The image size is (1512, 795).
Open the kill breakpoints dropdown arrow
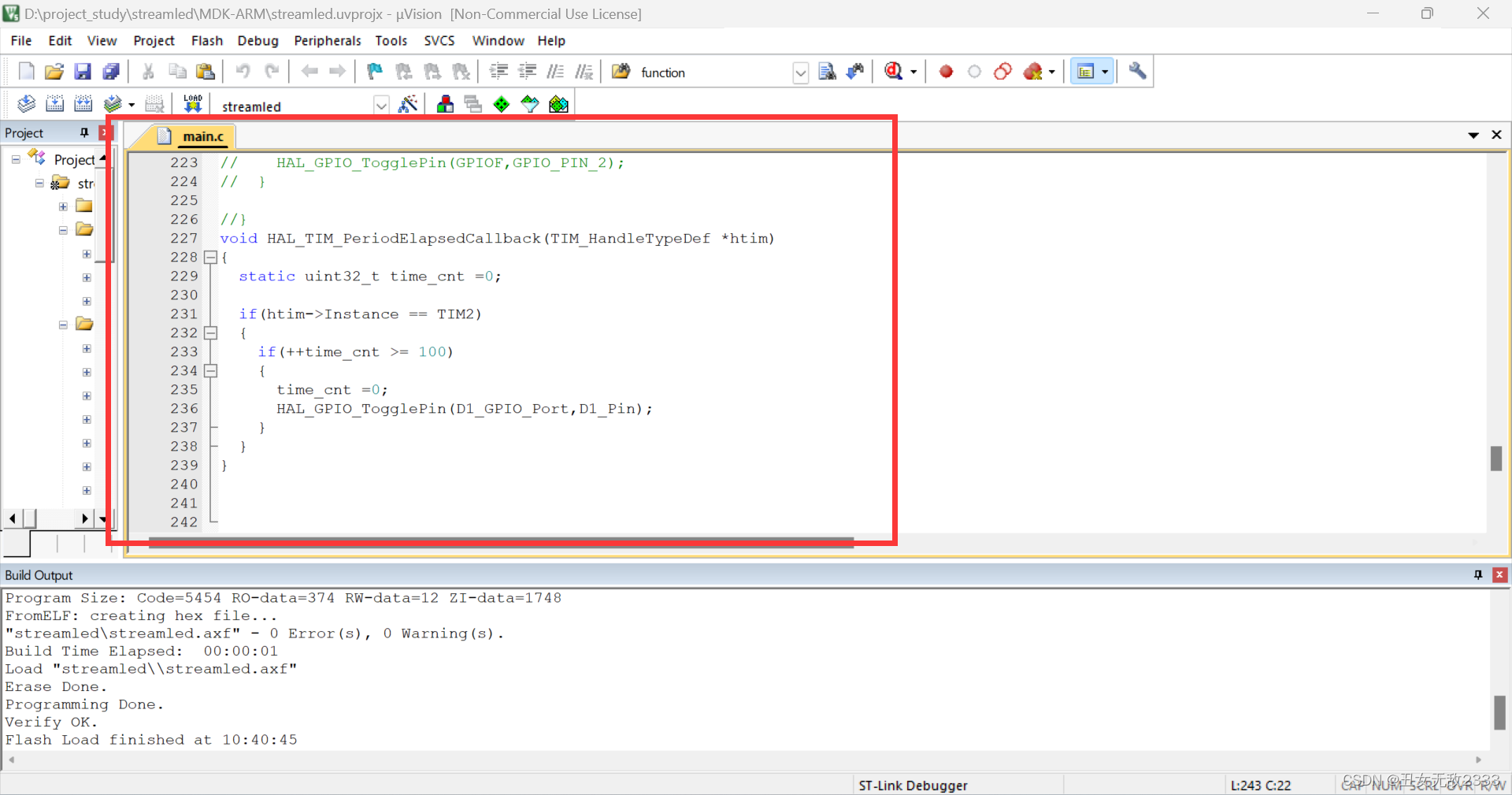click(1051, 72)
